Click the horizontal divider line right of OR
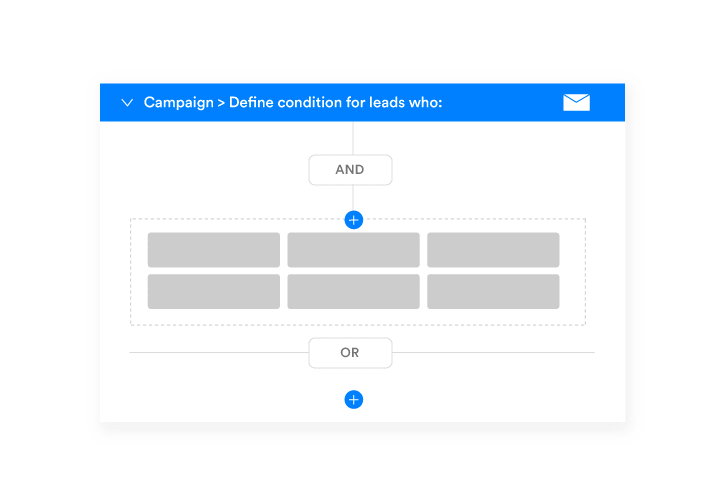 click(x=493, y=353)
